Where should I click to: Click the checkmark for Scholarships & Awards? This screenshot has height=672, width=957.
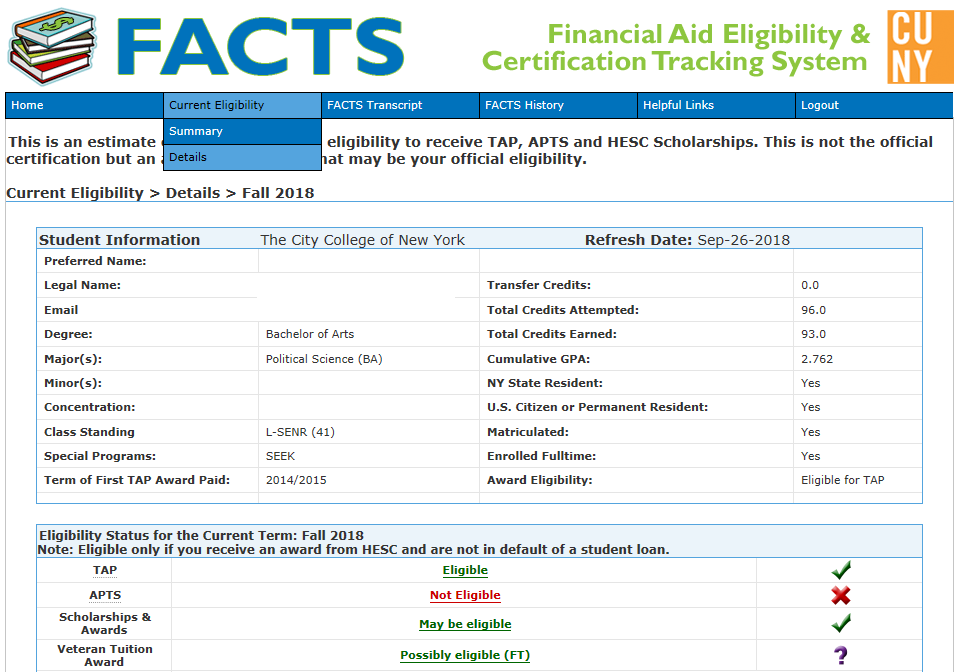point(840,623)
